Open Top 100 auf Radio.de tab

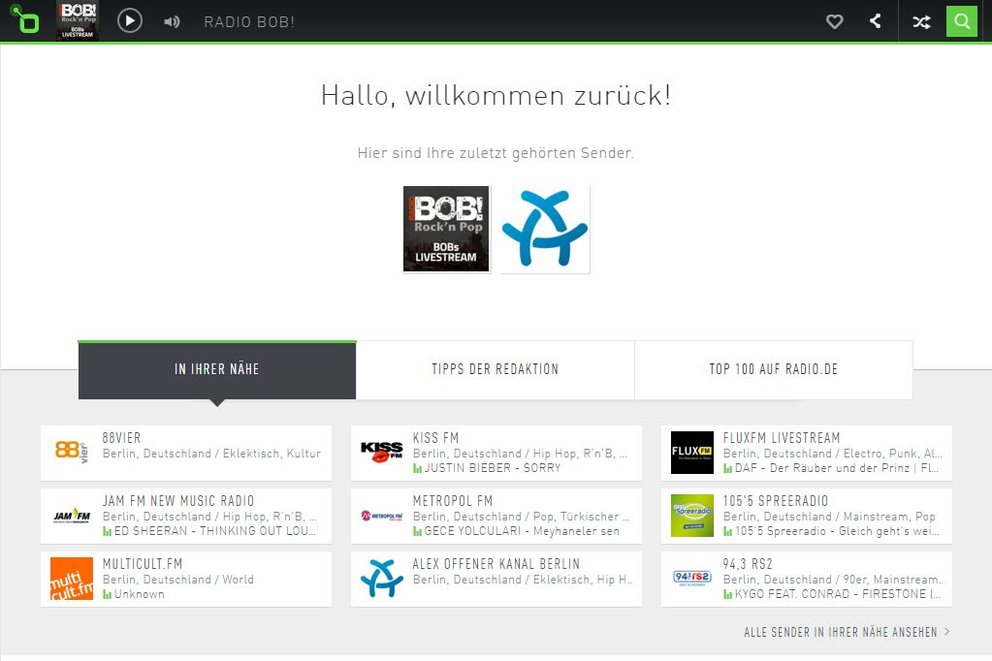773,370
